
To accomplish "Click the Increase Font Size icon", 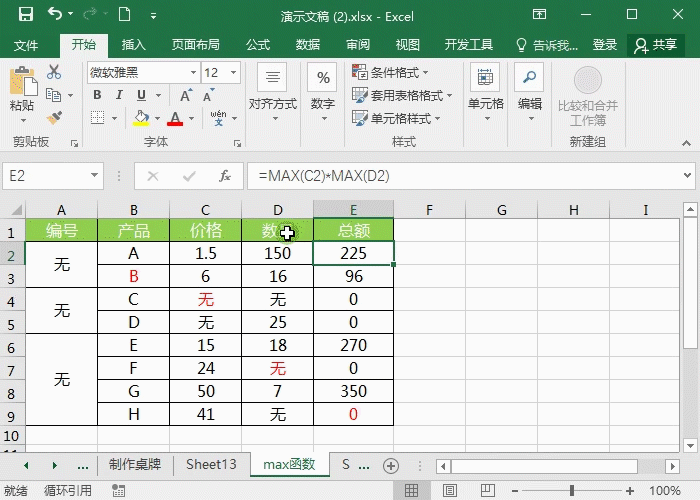I will coord(186,95).
